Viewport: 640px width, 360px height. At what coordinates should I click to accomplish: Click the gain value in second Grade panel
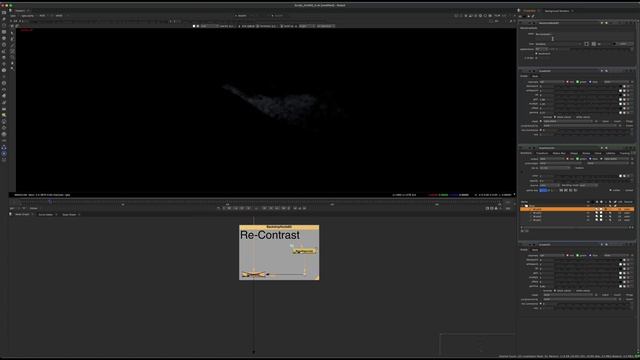(547, 273)
